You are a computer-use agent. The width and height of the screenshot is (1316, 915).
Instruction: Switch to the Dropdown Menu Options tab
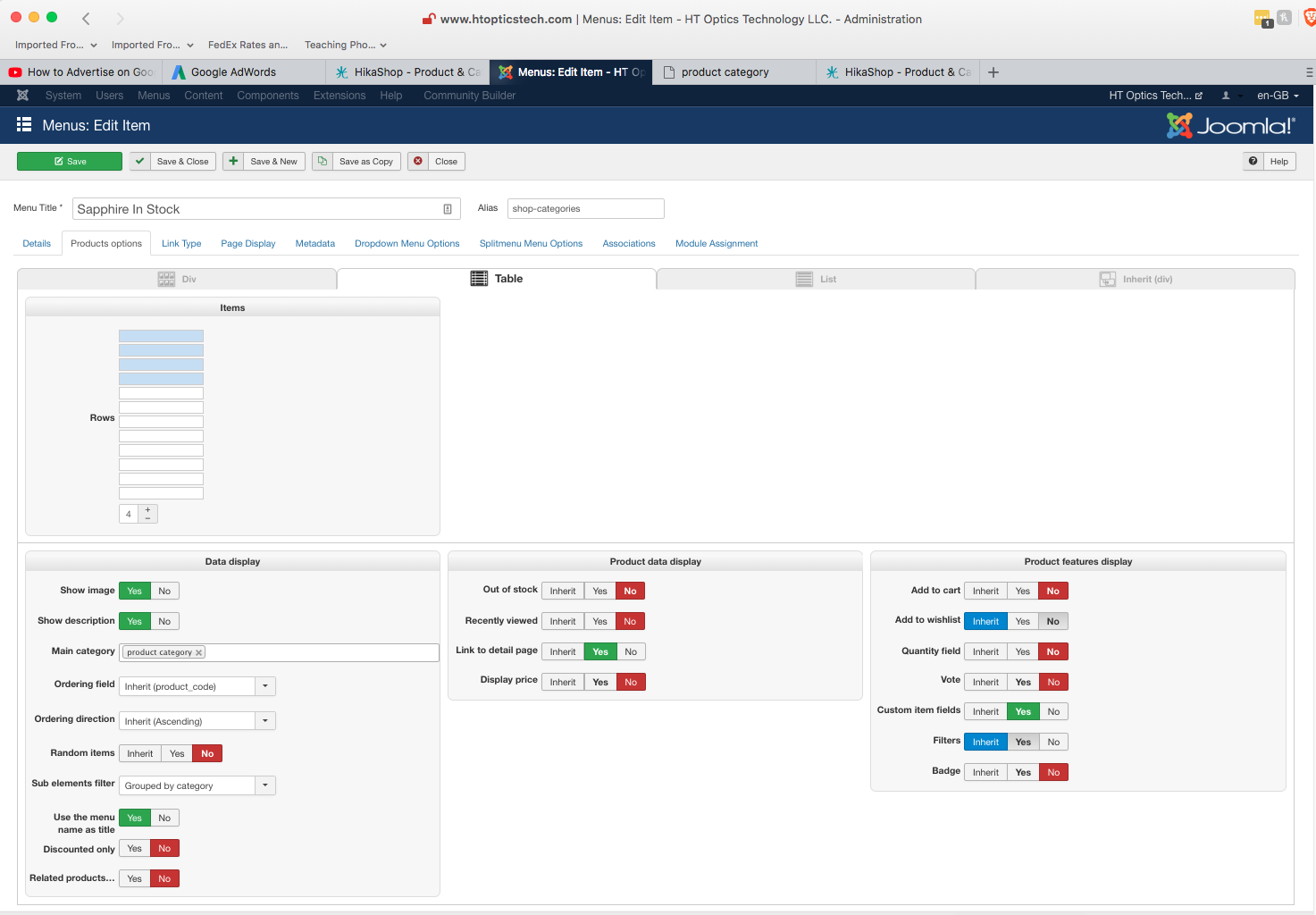[x=407, y=244]
